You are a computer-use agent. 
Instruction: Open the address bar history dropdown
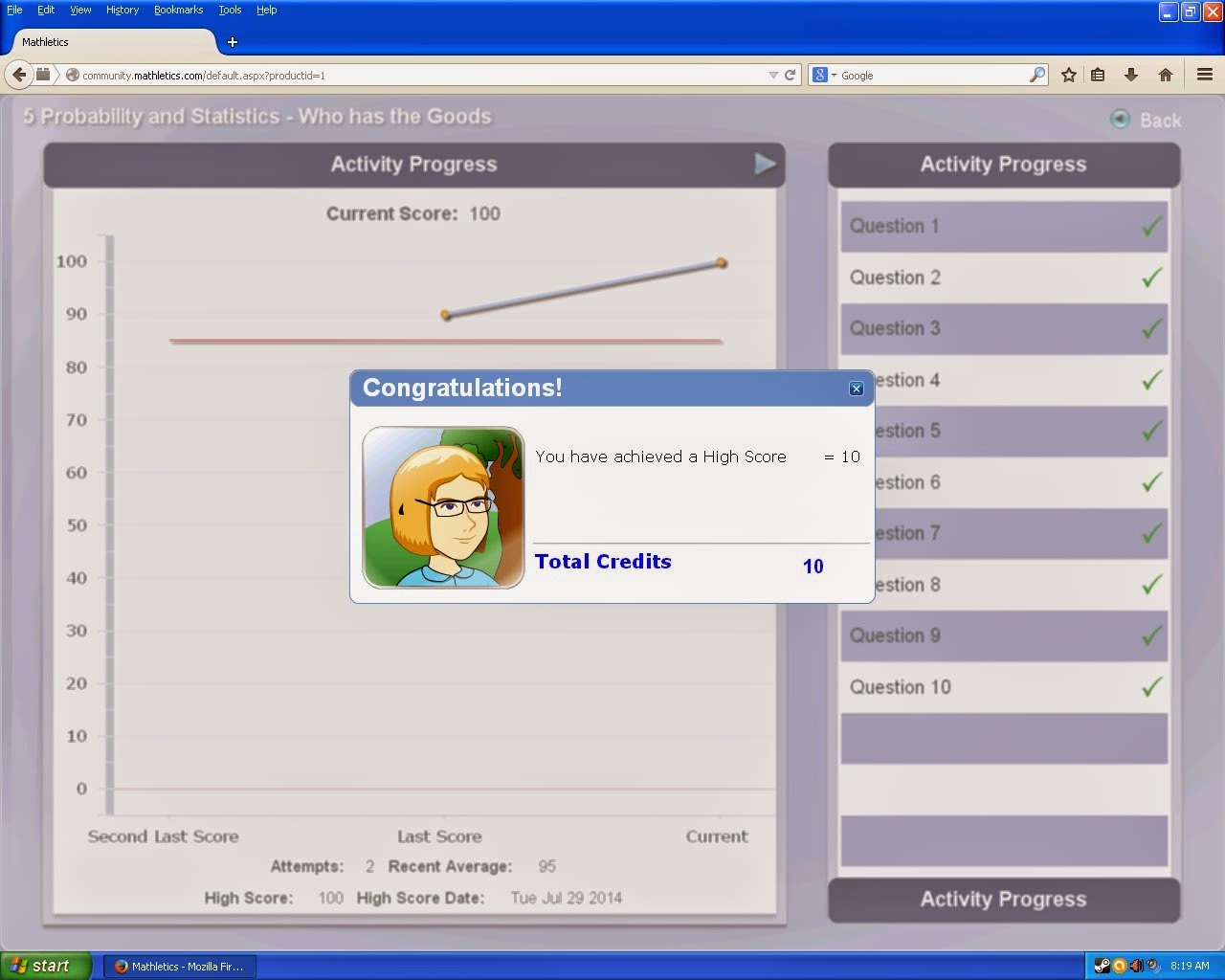(x=771, y=75)
